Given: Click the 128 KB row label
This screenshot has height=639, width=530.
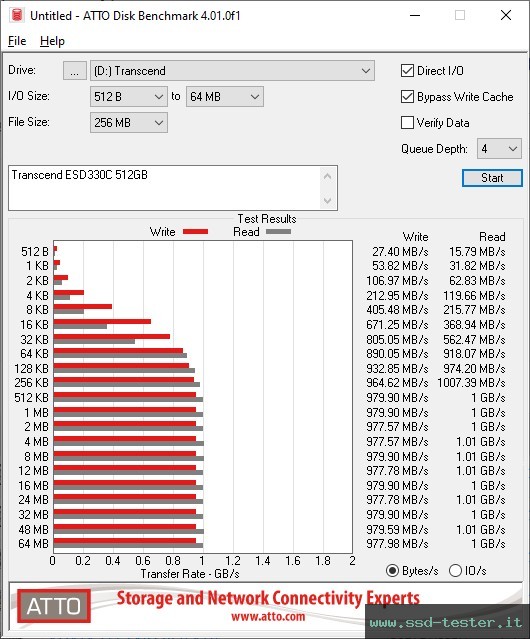Looking at the screenshot, I should coord(31,368).
